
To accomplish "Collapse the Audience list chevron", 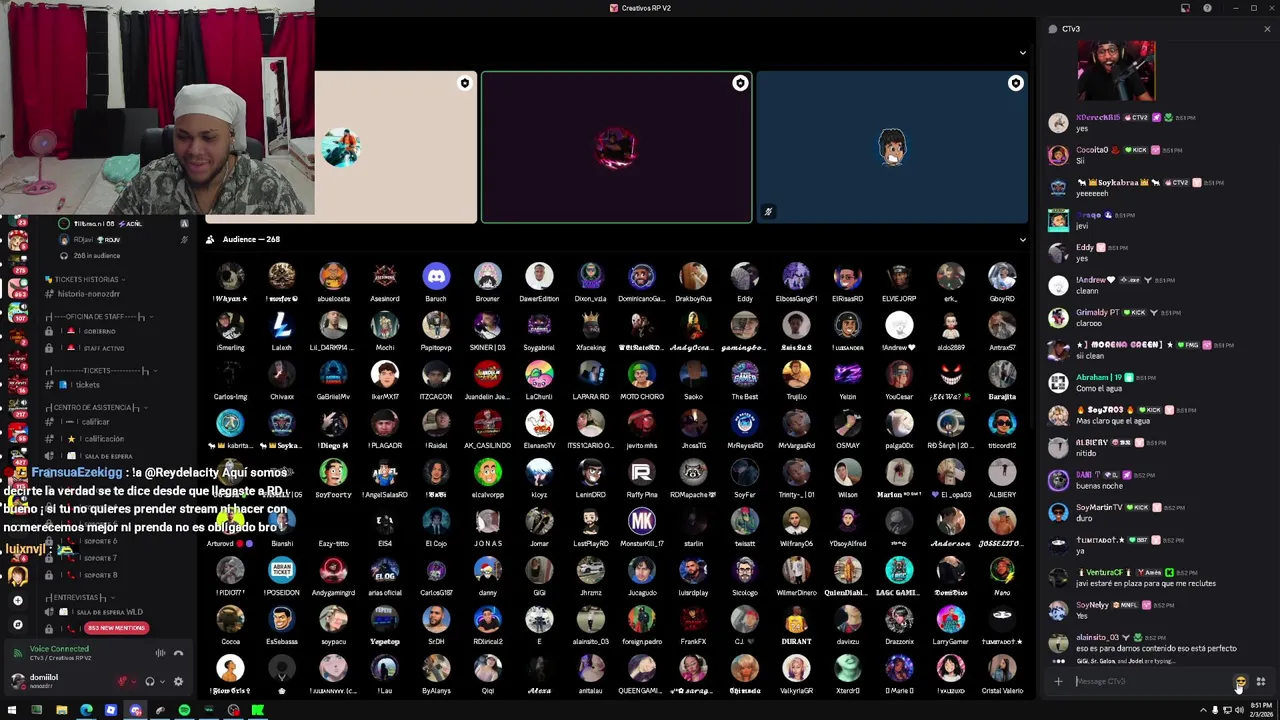I will (1022, 239).
